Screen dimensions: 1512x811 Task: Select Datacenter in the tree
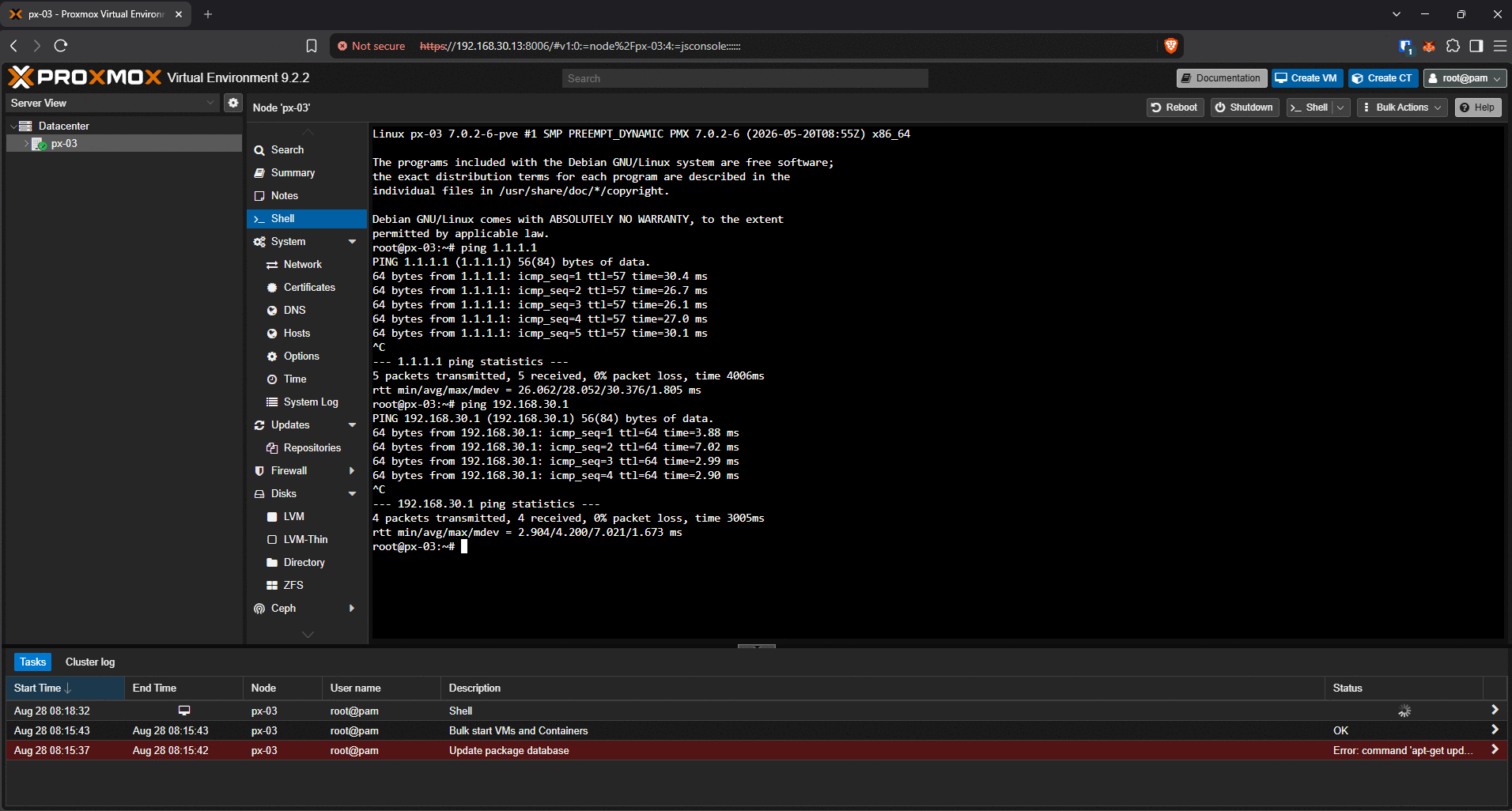[x=63, y=126]
